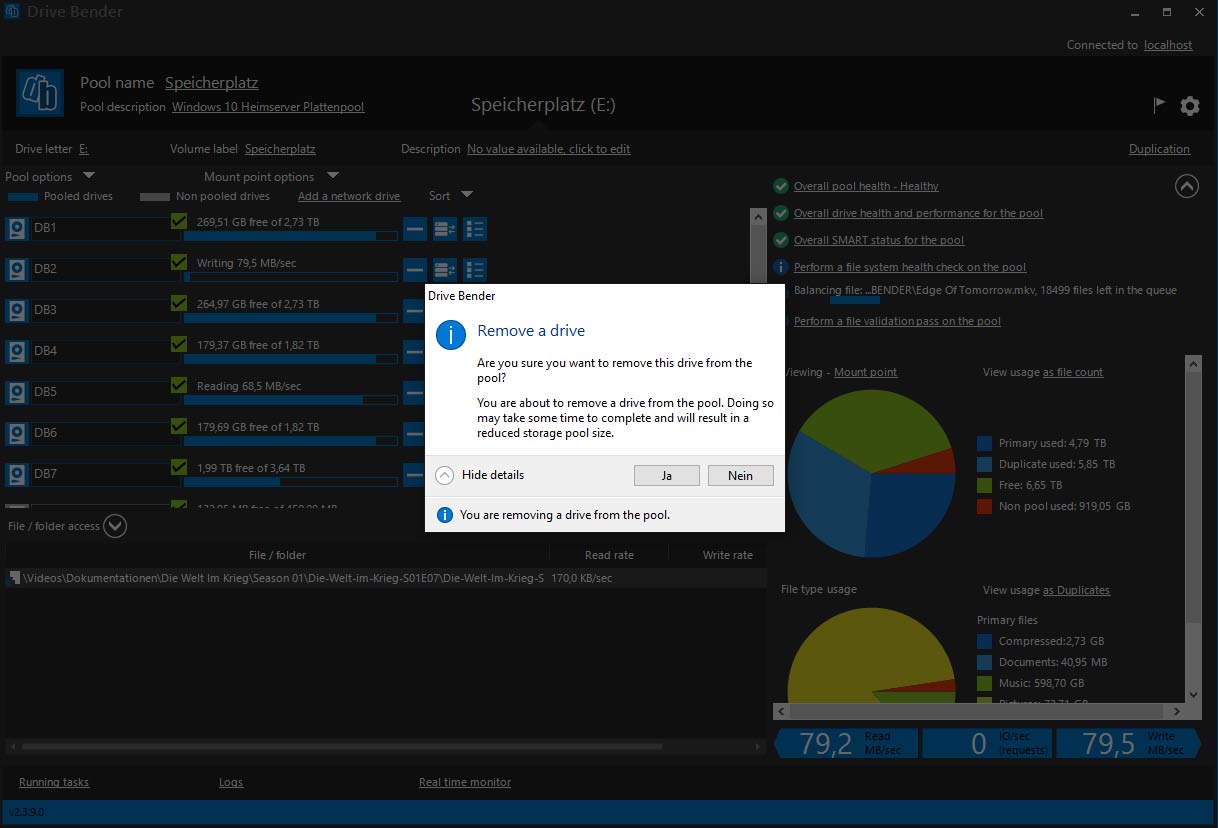
Task: Click the minus remove icon for DB5
Action: coord(414,393)
